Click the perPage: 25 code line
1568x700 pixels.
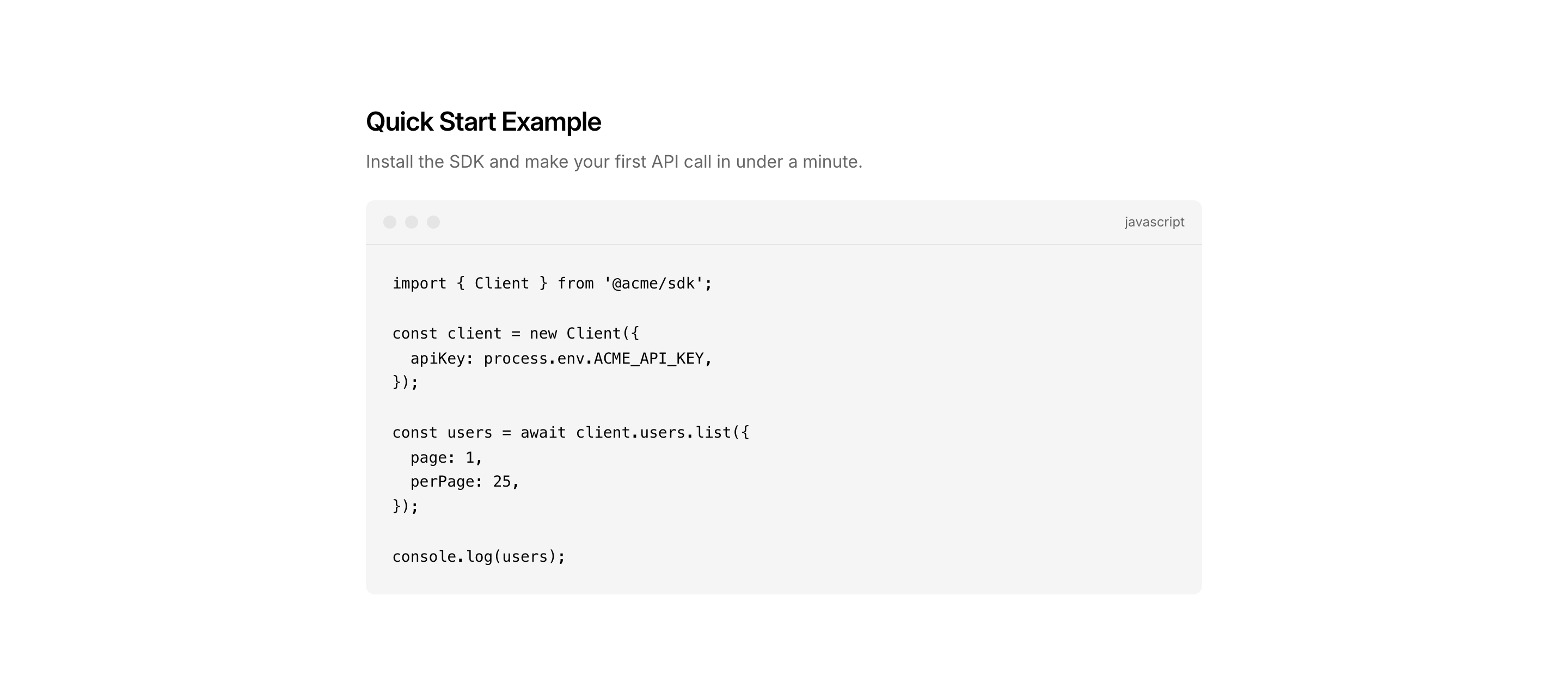point(464,482)
